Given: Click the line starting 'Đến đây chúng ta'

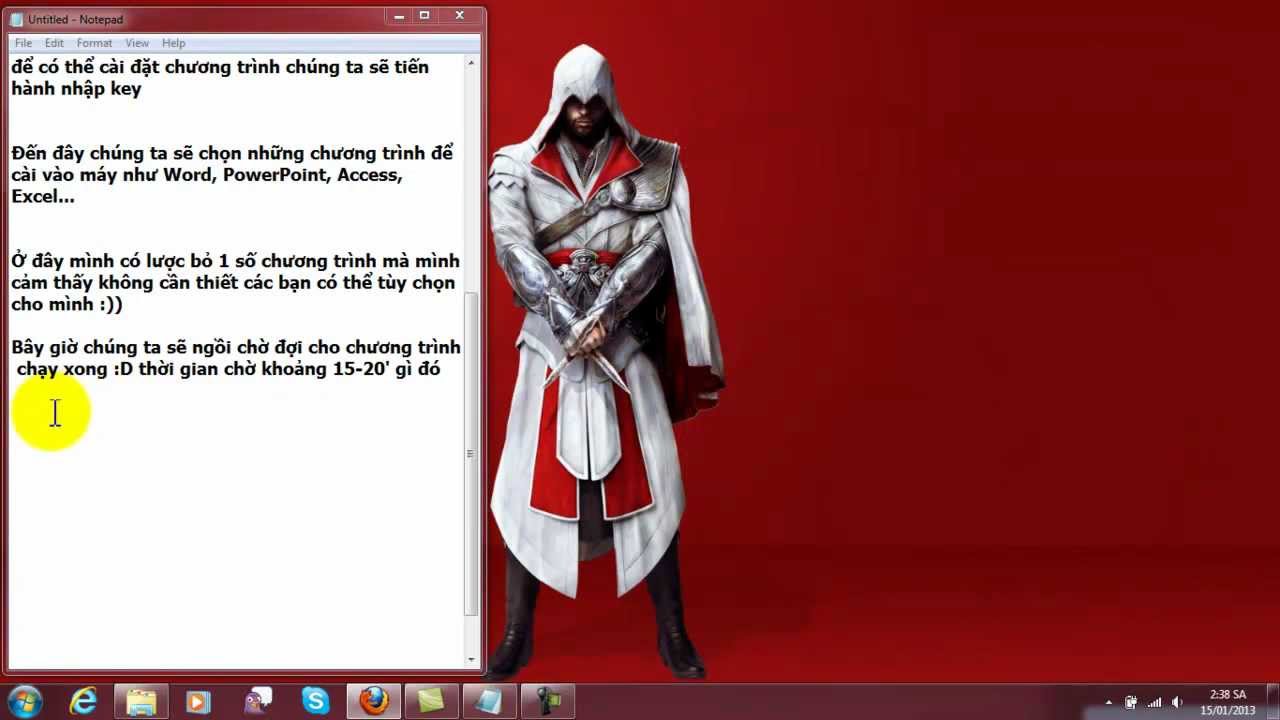Looking at the screenshot, I should pos(232,153).
